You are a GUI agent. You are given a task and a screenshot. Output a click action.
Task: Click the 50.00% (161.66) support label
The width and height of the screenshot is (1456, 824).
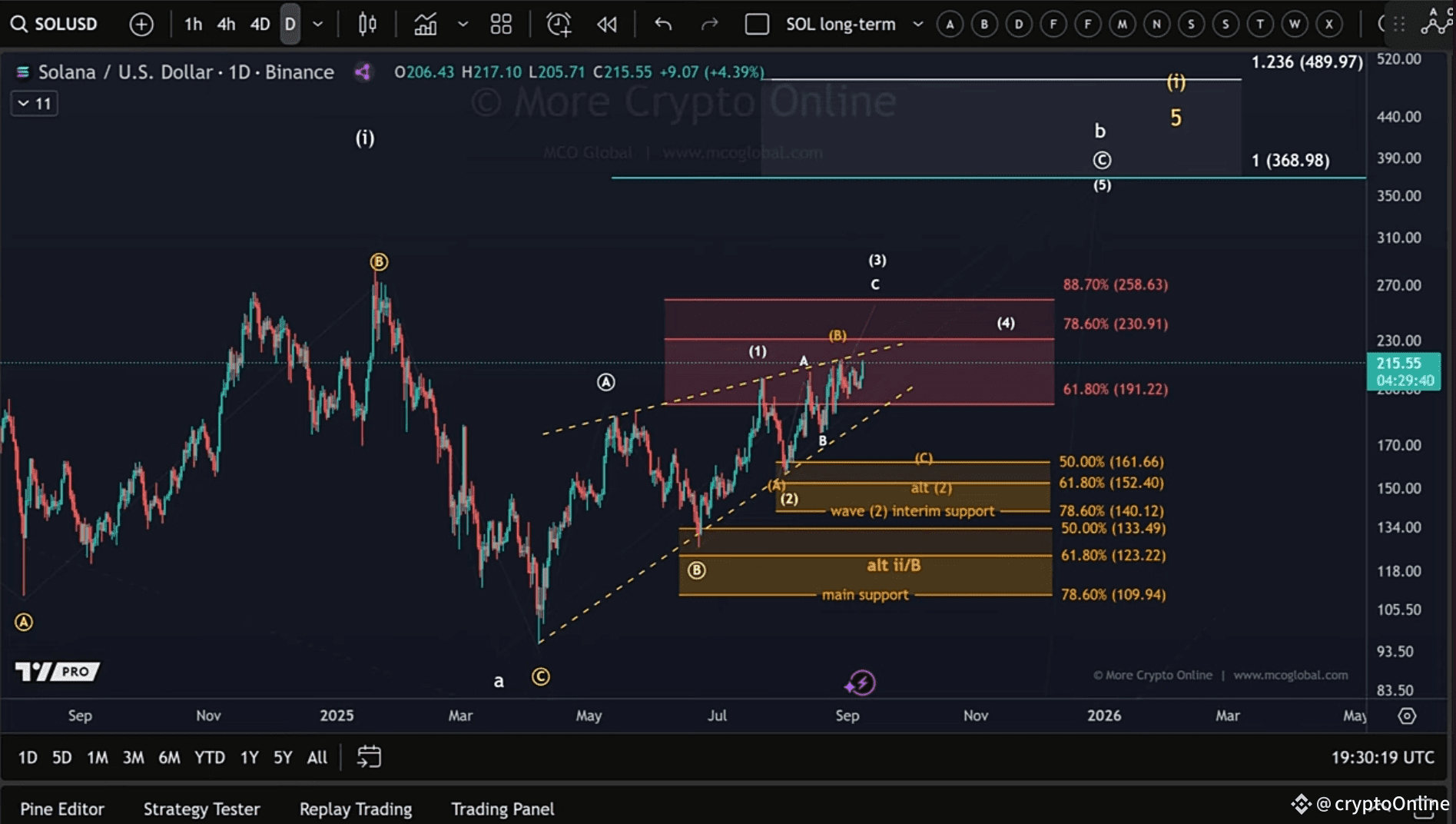[1111, 462]
